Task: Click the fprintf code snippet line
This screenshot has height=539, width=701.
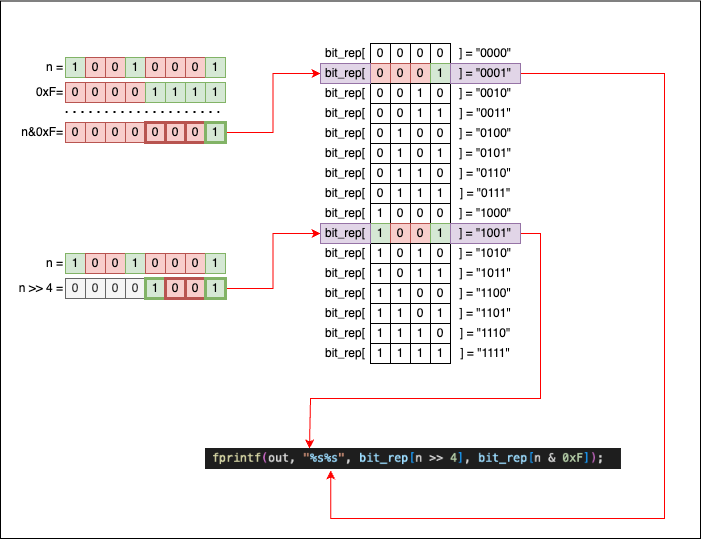Action: (x=413, y=458)
